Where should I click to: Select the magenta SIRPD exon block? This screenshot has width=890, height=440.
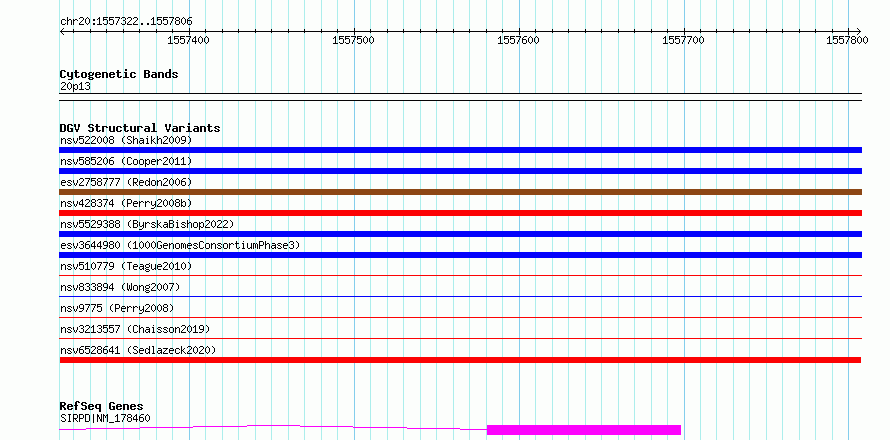coord(583,430)
